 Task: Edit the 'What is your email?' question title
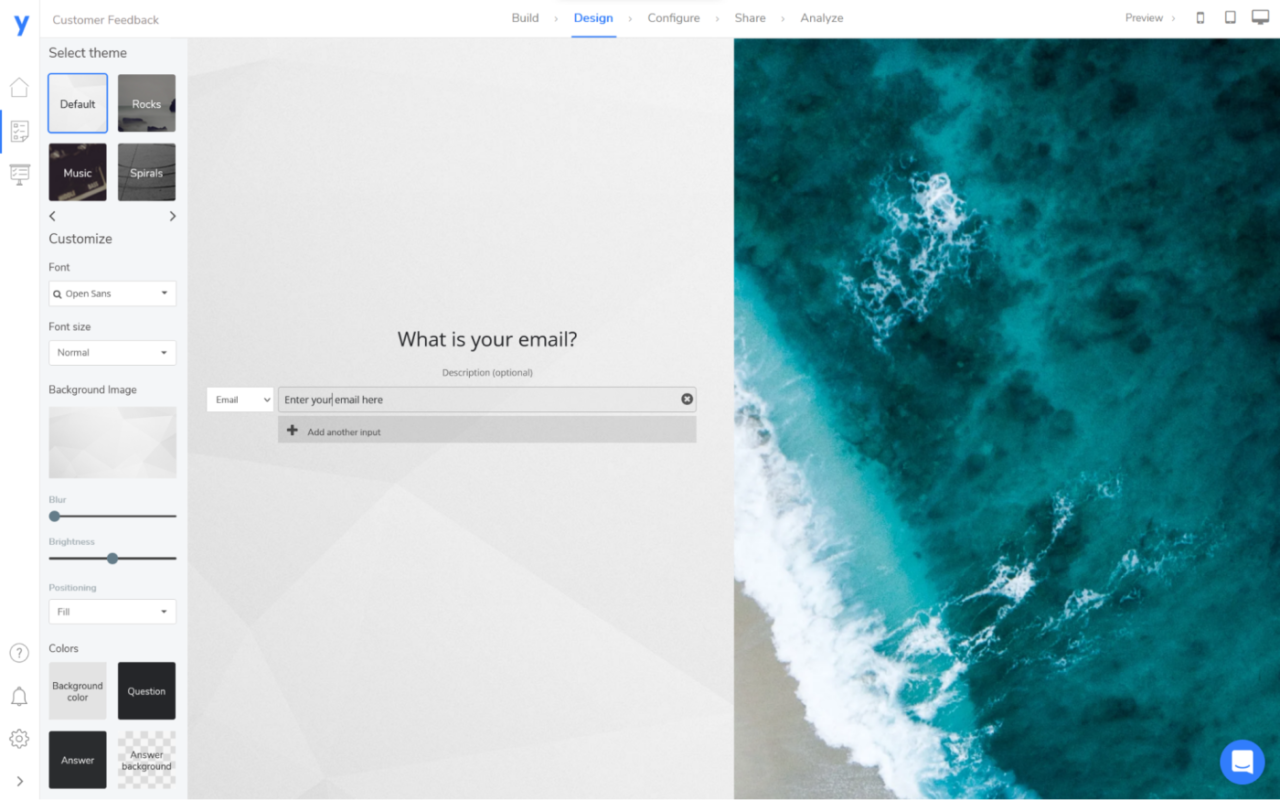[487, 339]
